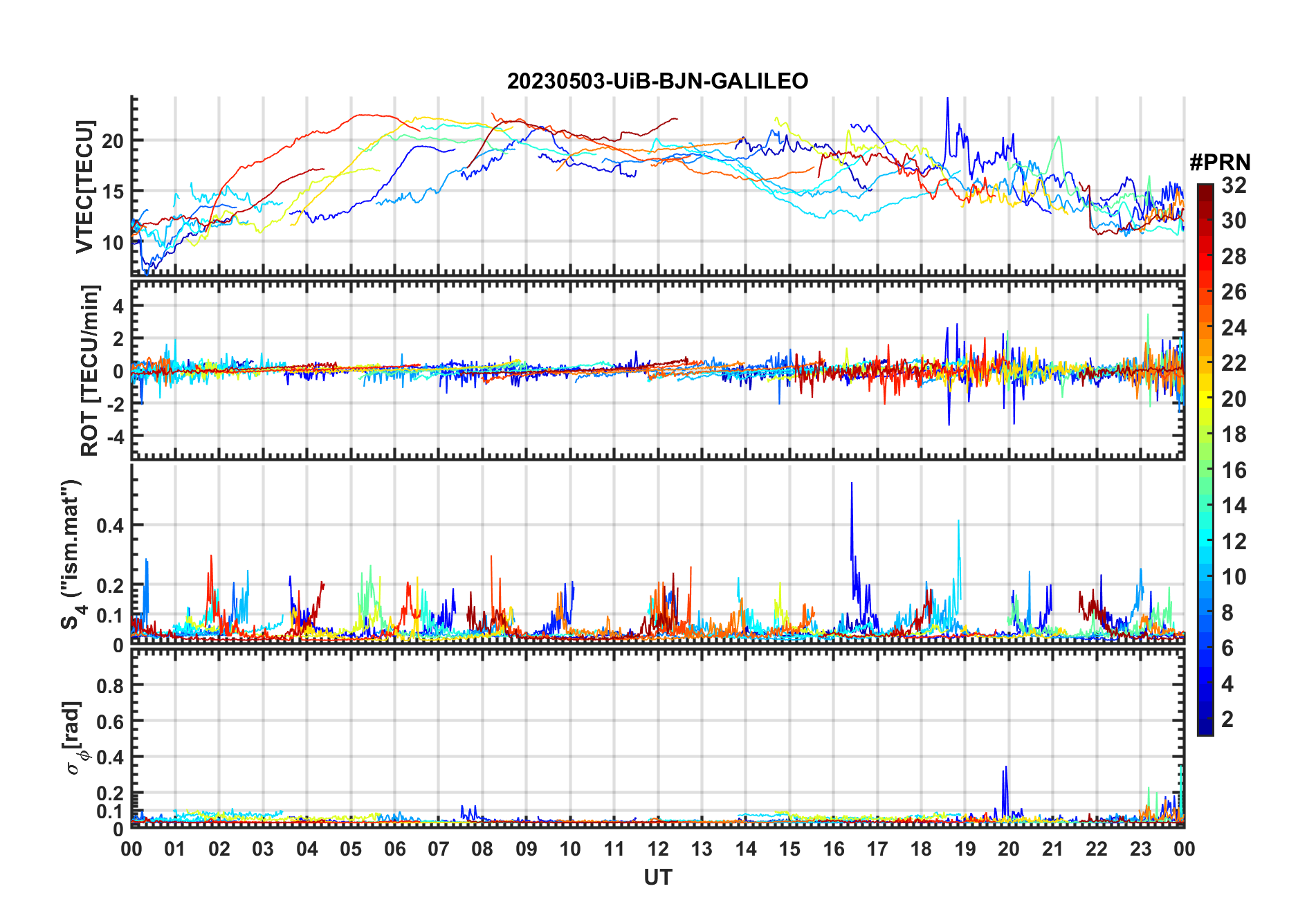Select the ROT [TECU/min] y-axis label

90,370
